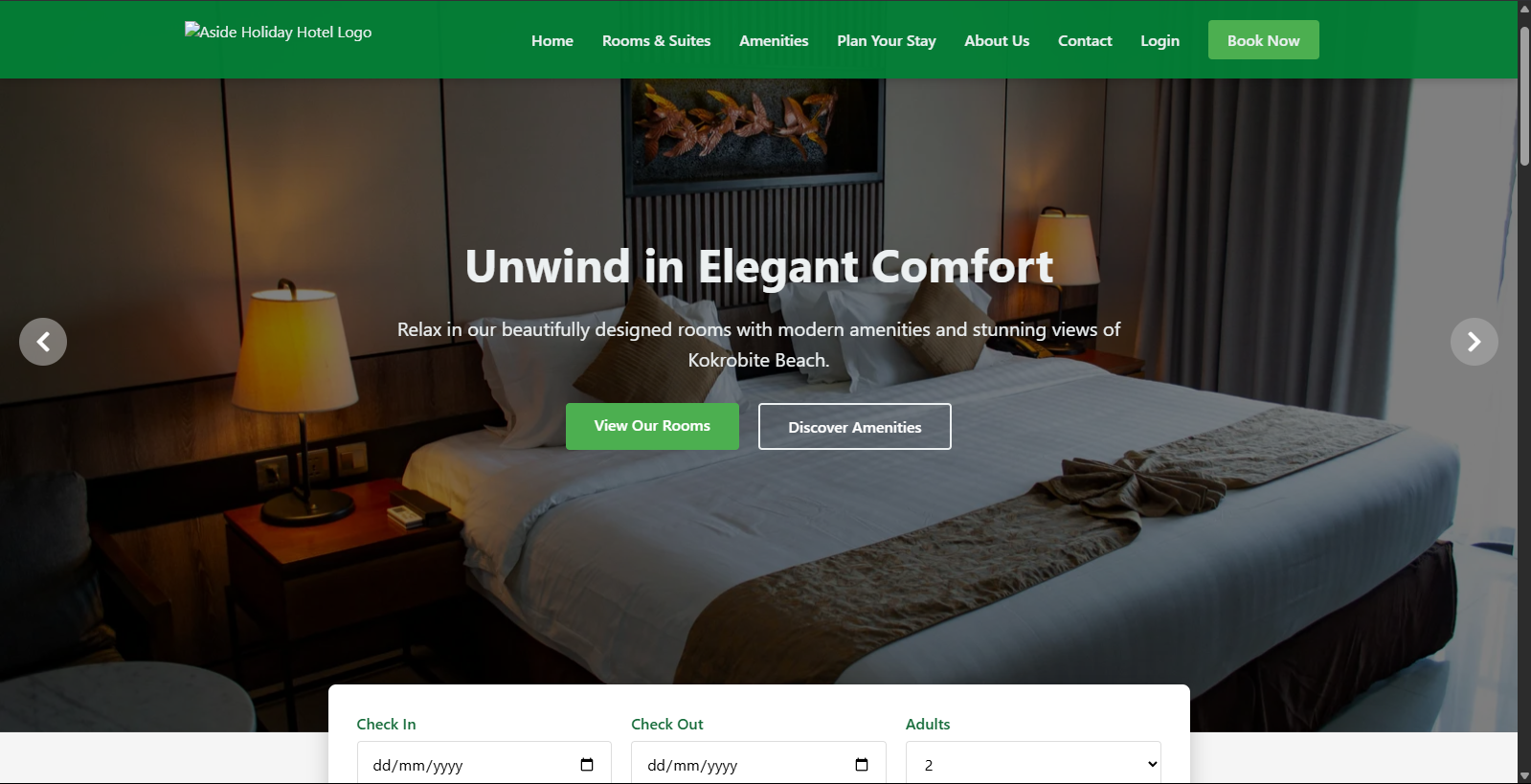Expand the Adults dropdown
The width and height of the screenshot is (1531, 784).
tap(1033, 764)
